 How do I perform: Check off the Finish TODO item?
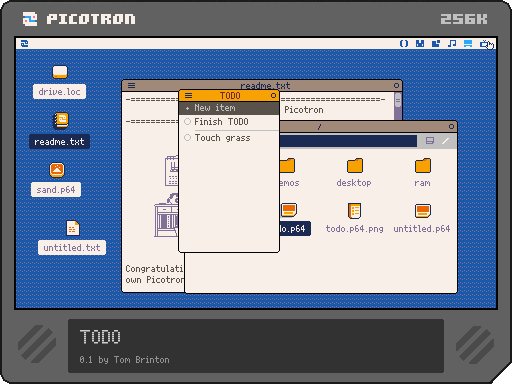pyautogui.click(x=187, y=122)
